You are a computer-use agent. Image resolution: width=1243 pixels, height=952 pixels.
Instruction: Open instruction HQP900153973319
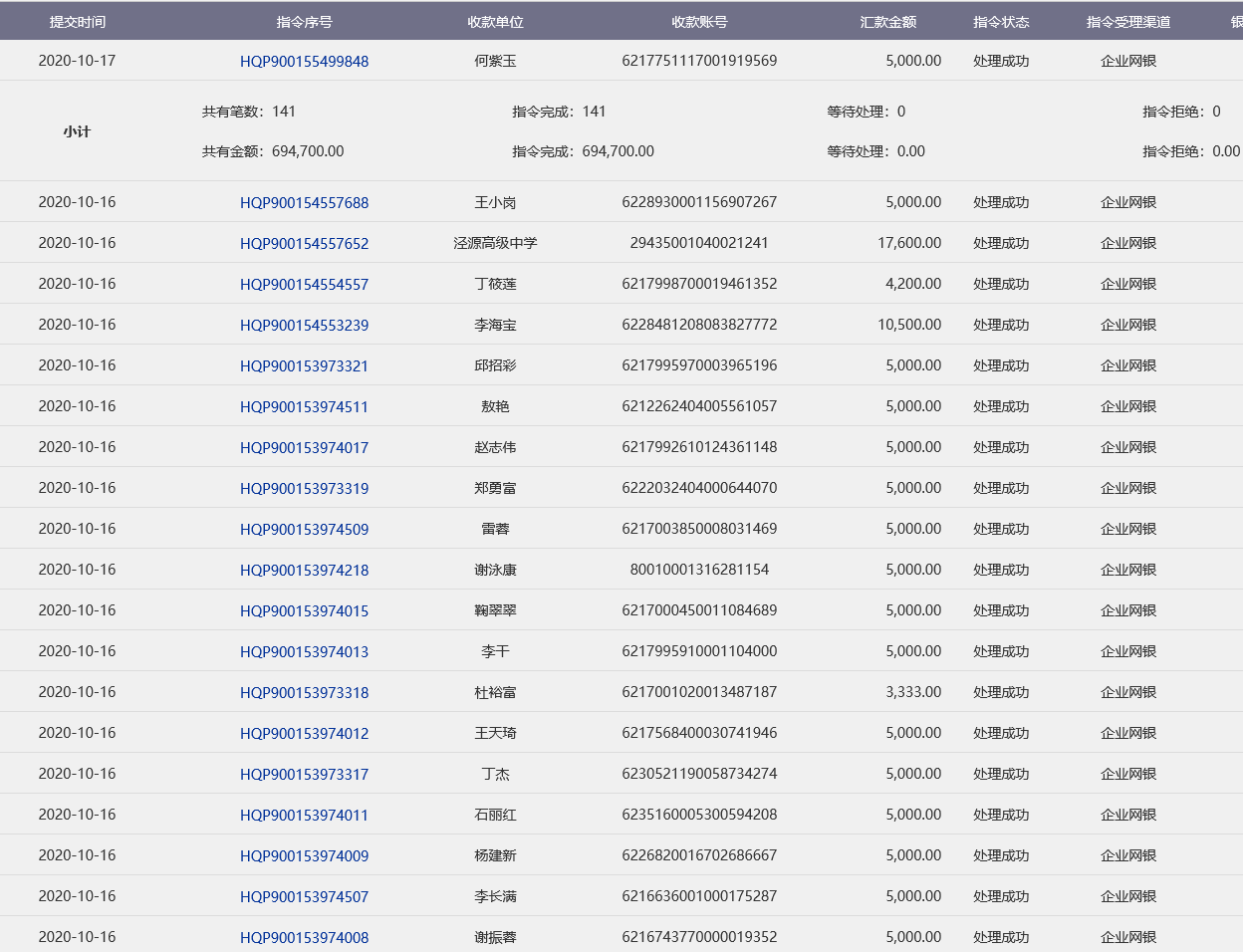304,489
